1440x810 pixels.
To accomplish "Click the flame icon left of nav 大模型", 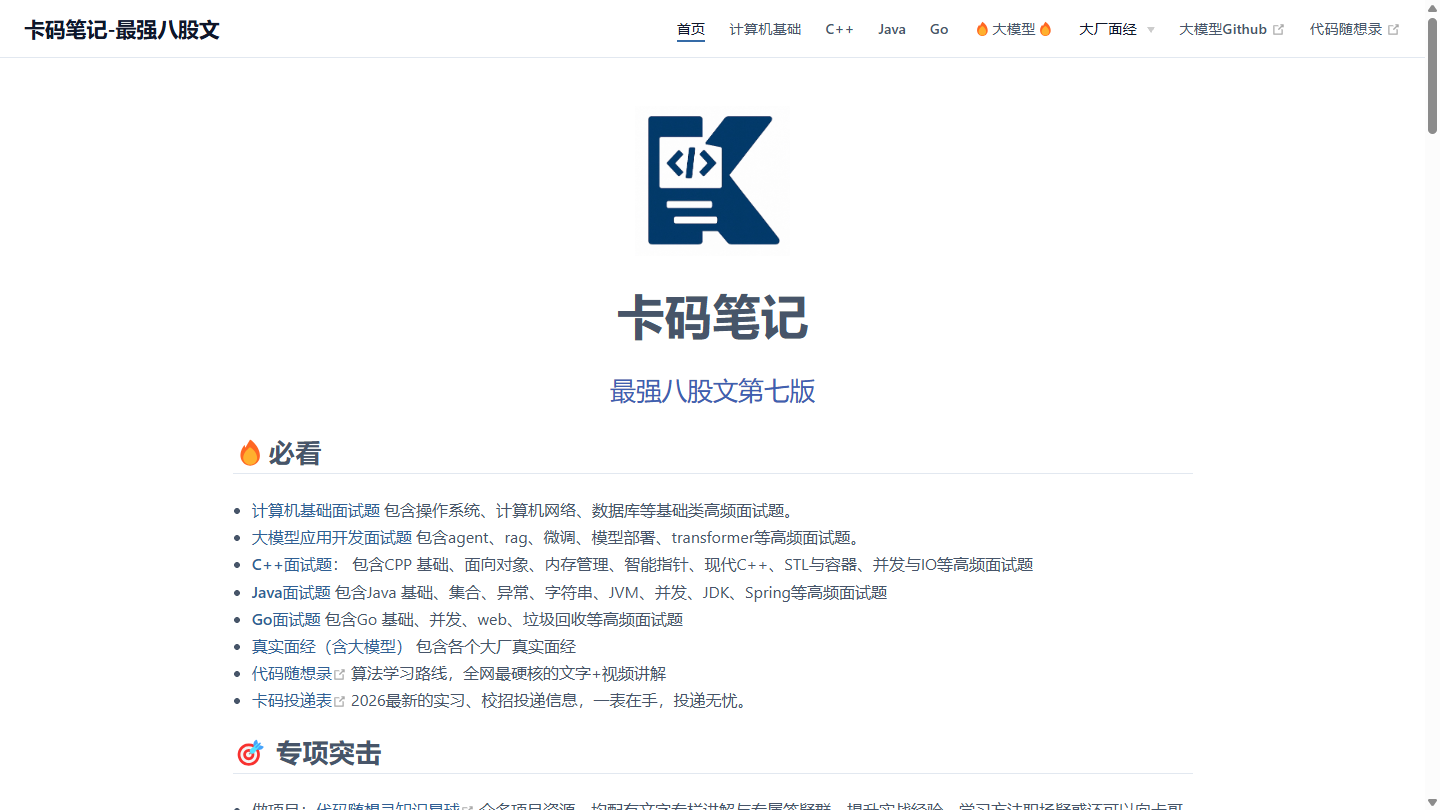I will (x=982, y=29).
